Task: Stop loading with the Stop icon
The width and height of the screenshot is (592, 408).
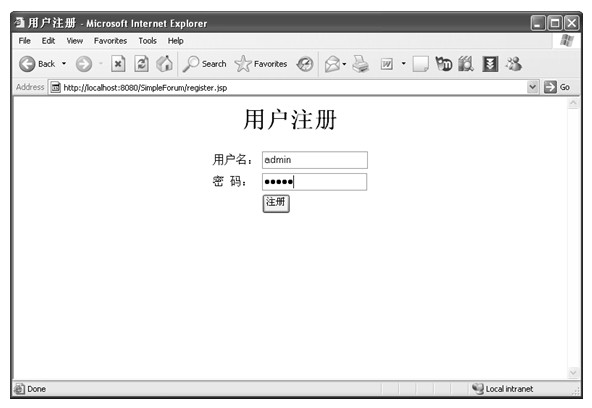Action: point(118,64)
